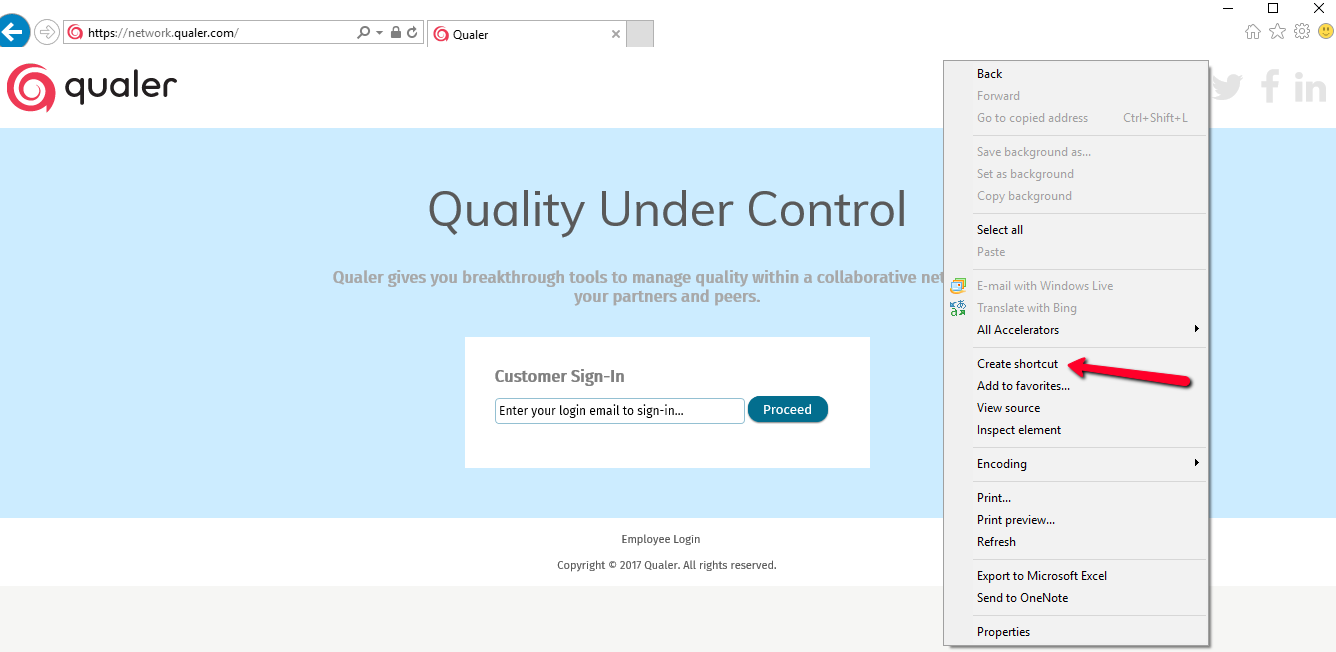Image resolution: width=1336 pixels, height=652 pixels.
Task: Choose Select all in the context menu
Action: (1077, 230)
